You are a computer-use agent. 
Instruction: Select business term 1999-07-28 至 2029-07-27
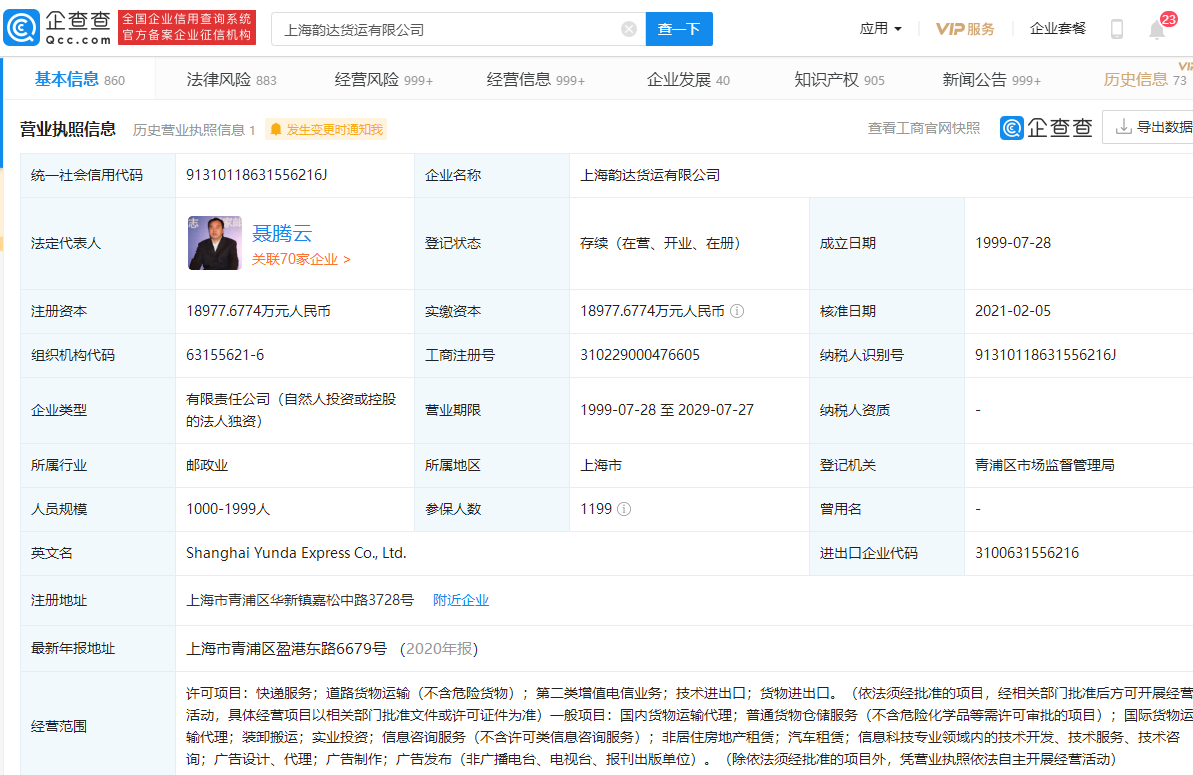(x=666, y=410)
